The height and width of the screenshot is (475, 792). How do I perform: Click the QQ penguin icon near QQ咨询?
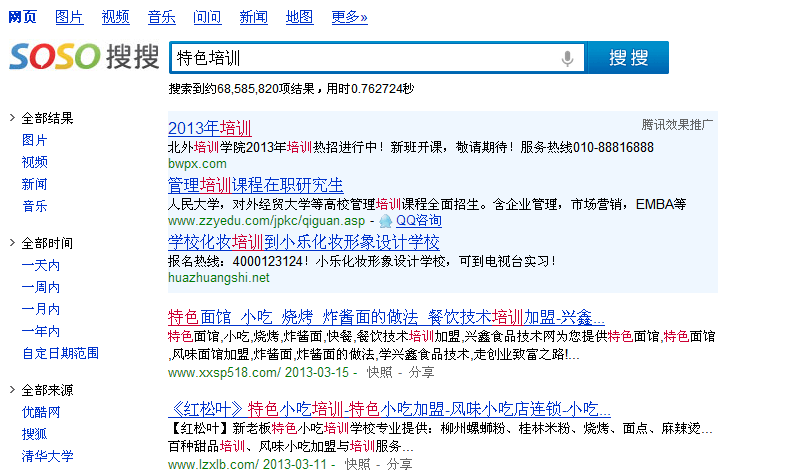click(385, 221)
